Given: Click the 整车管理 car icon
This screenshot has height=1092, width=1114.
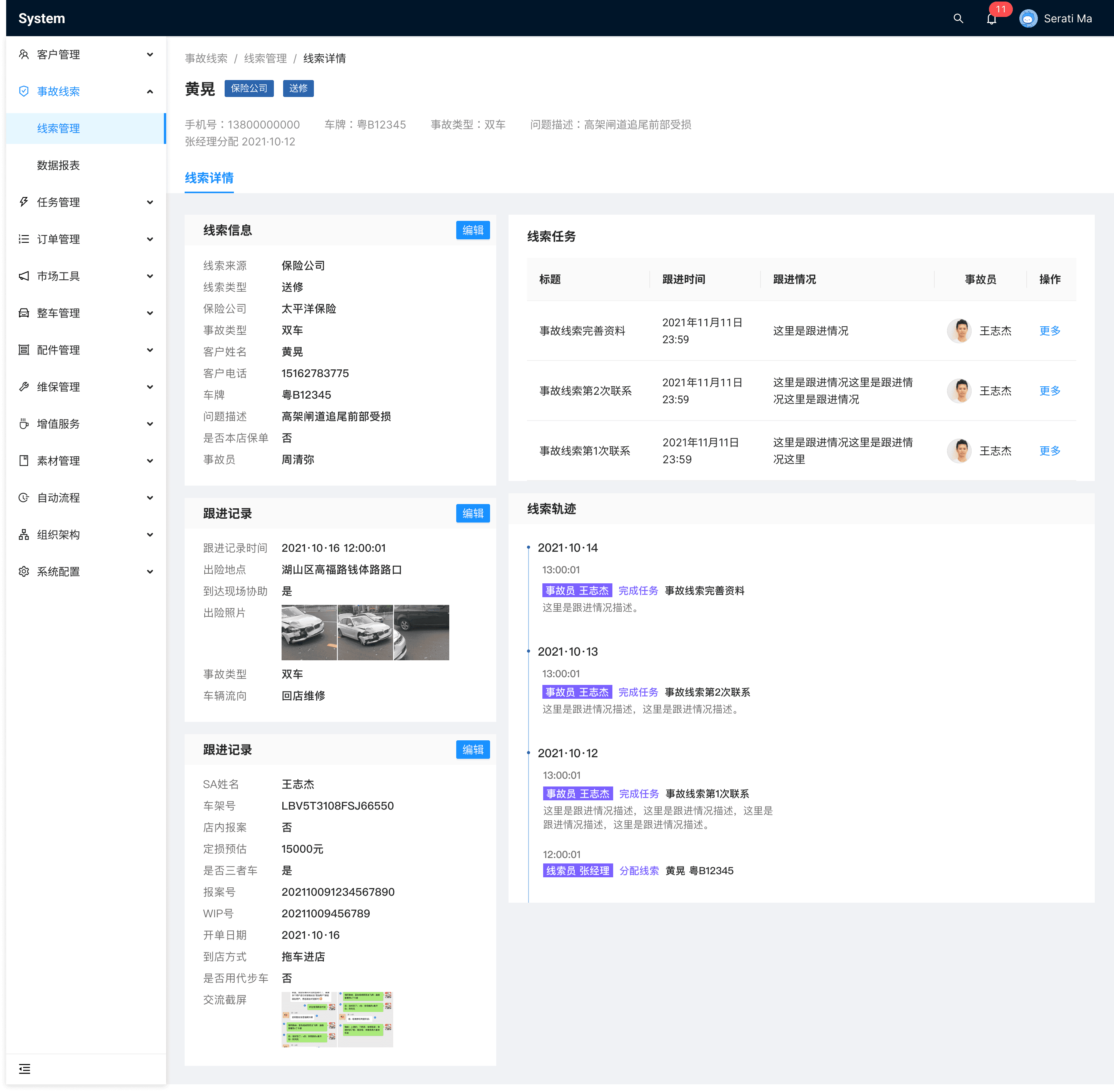Looking at the screenshot, I should click(23, 312).
